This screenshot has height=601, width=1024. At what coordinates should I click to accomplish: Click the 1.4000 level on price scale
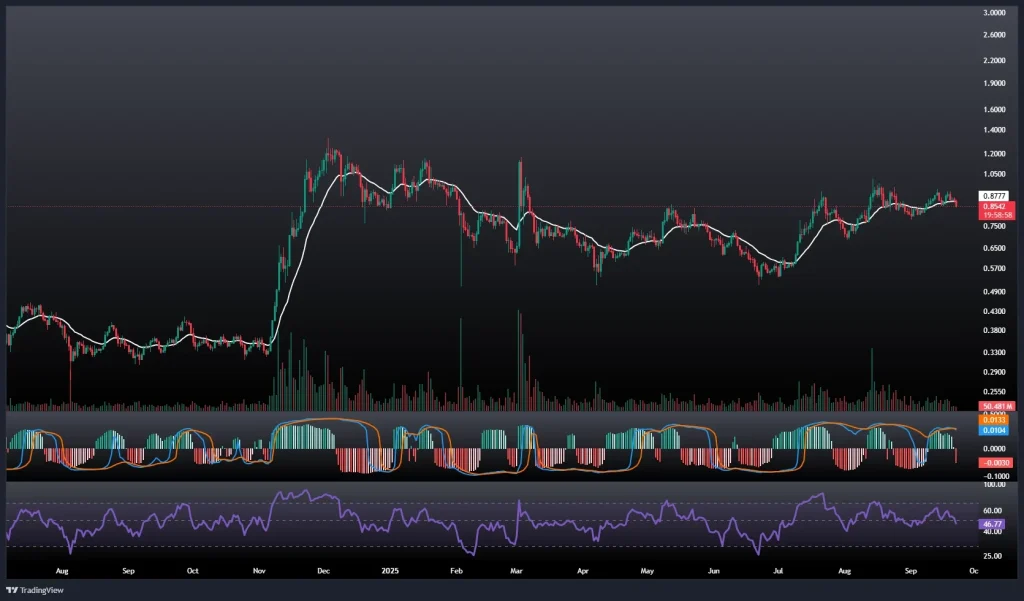pos(996,131)
